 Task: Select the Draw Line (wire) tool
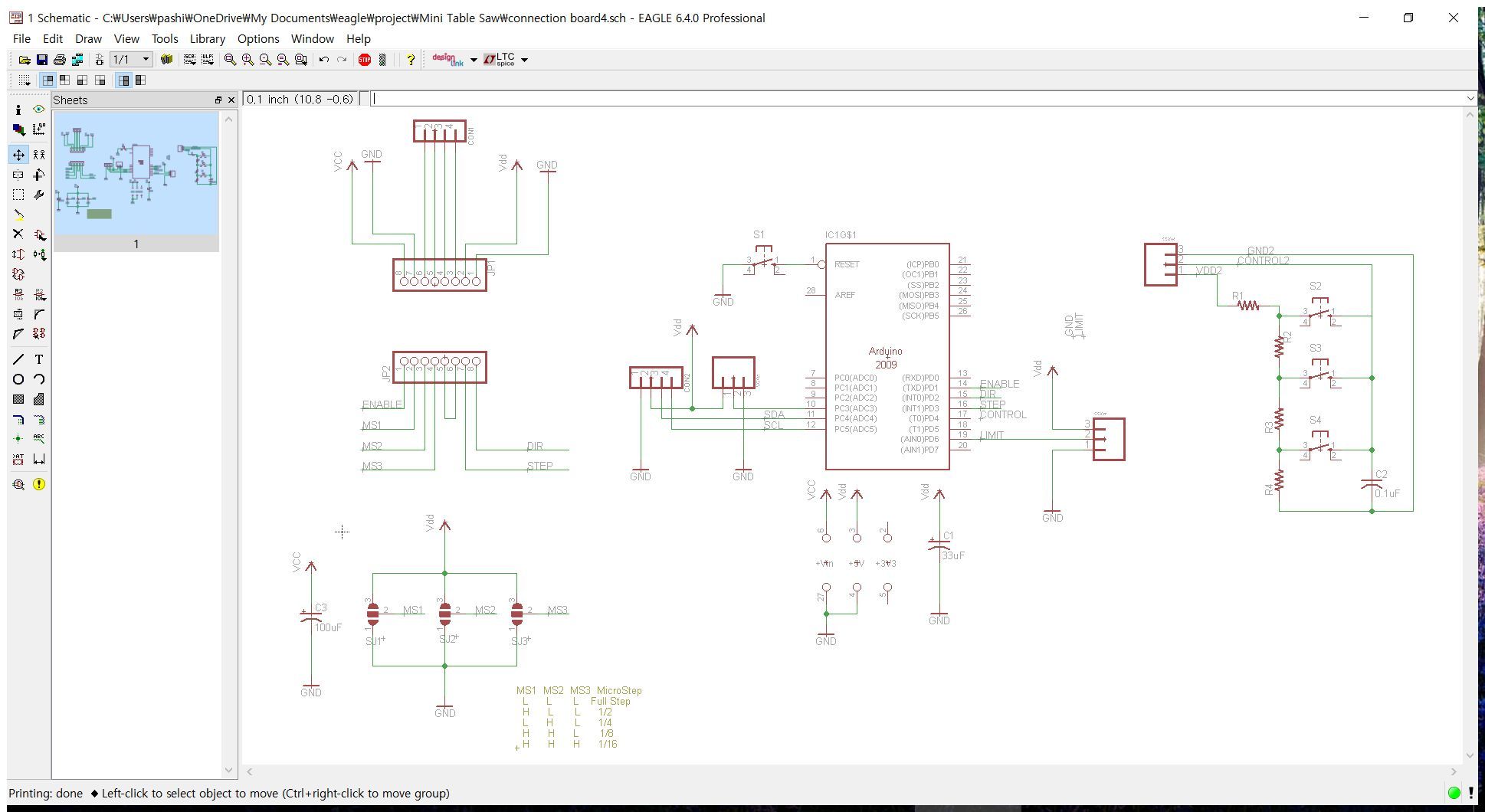coord(18,359)
